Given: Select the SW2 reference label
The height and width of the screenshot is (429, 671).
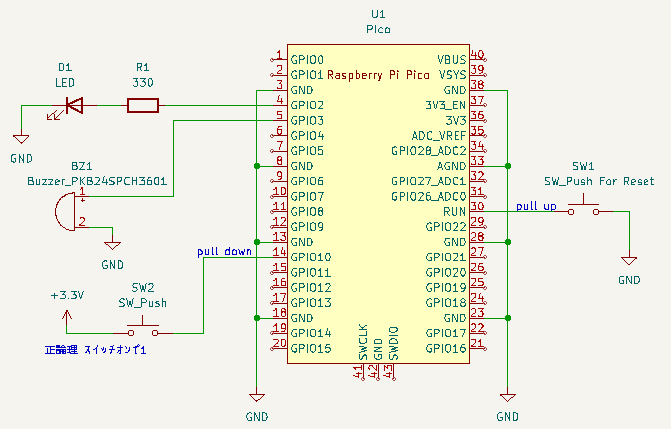Looking at the screenshot, I should [143, 288].
